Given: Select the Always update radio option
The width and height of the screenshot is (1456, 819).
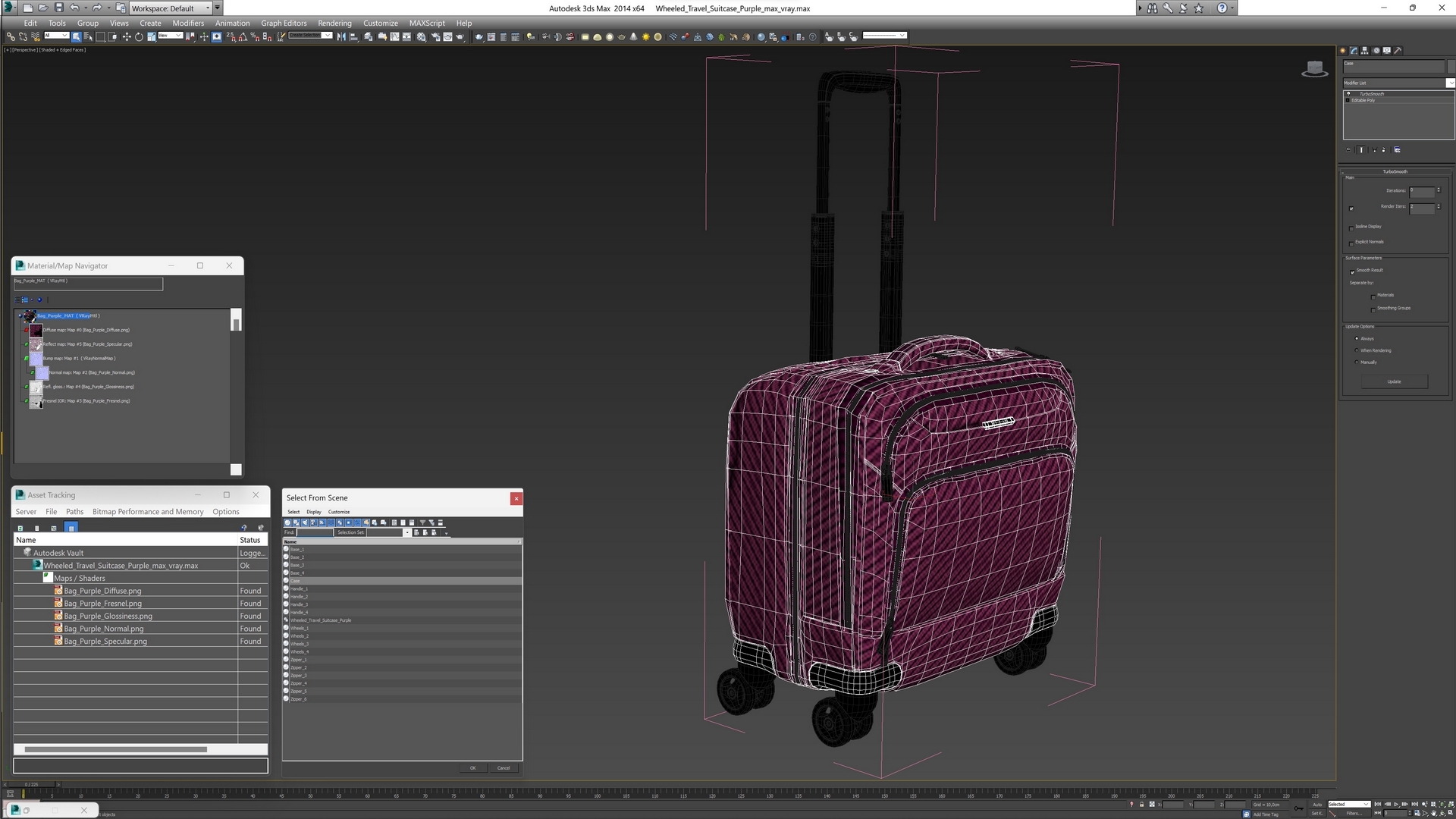Looking at the screenshot, I should pos(1357,339).
